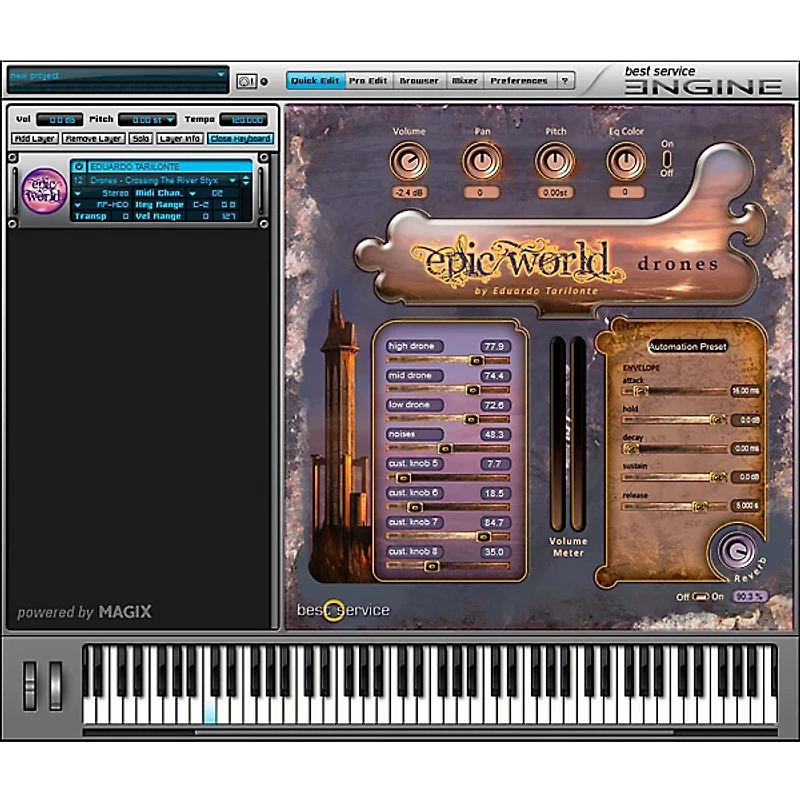The width and height of the screenshot is (800, 800).
Task: Click the panic icon next to project field
Action: [x=245, y=81]
